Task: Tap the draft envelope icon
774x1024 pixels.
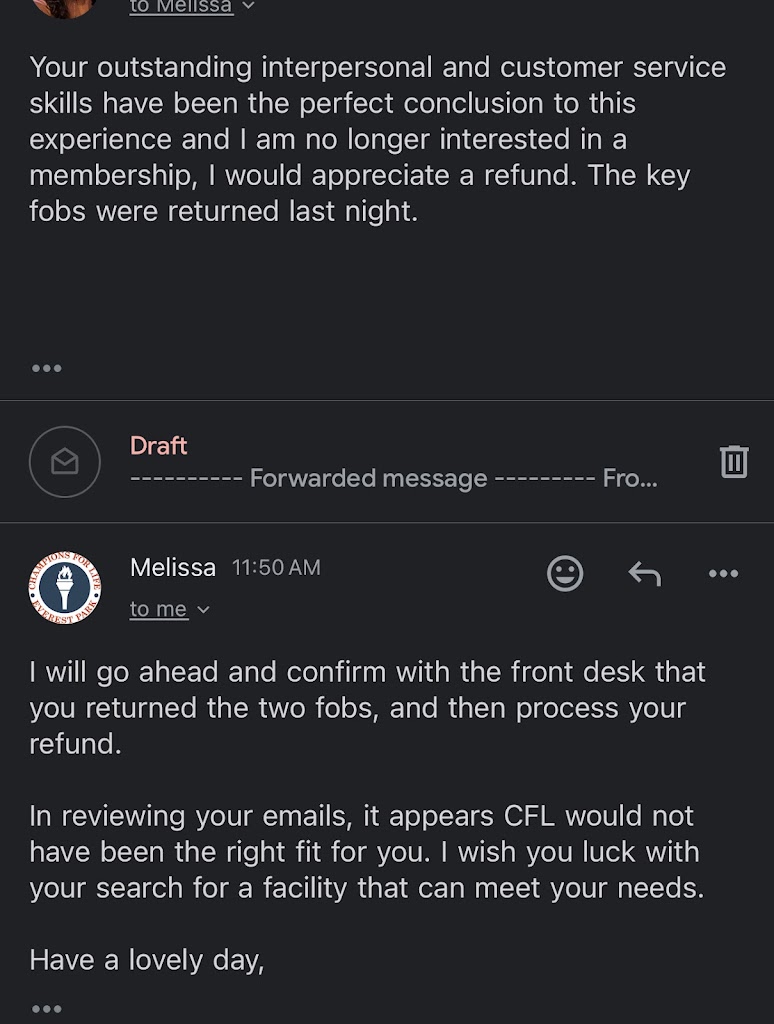Action: click(65, 461)
